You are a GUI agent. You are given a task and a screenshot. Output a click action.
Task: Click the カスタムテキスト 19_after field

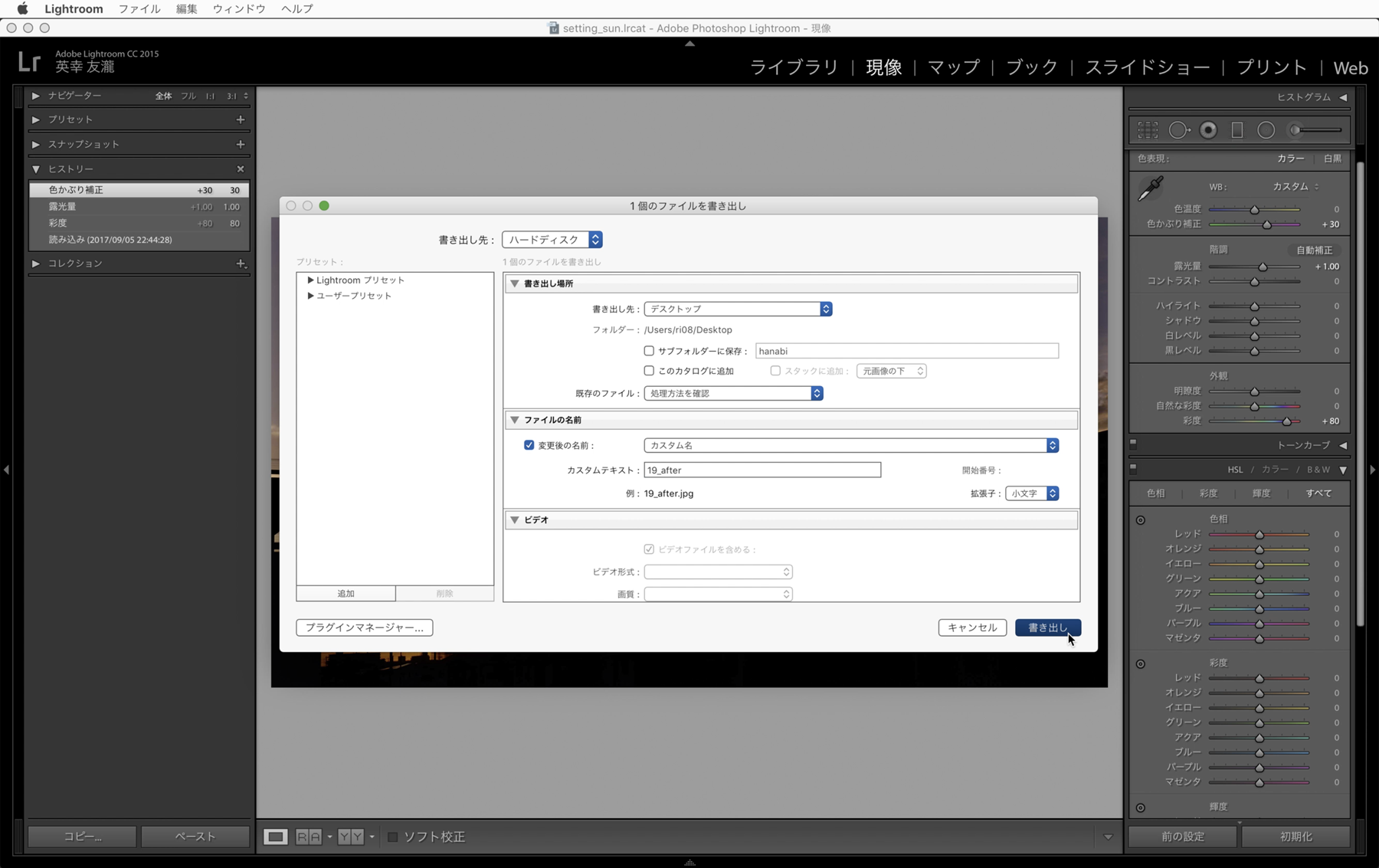click(762, 470)
